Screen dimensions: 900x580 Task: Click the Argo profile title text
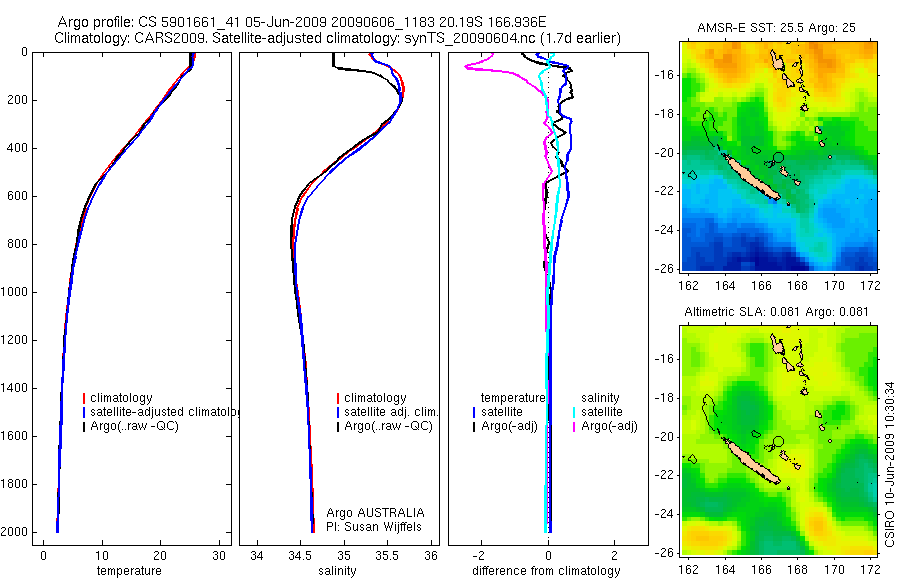(x=302, y=22)
